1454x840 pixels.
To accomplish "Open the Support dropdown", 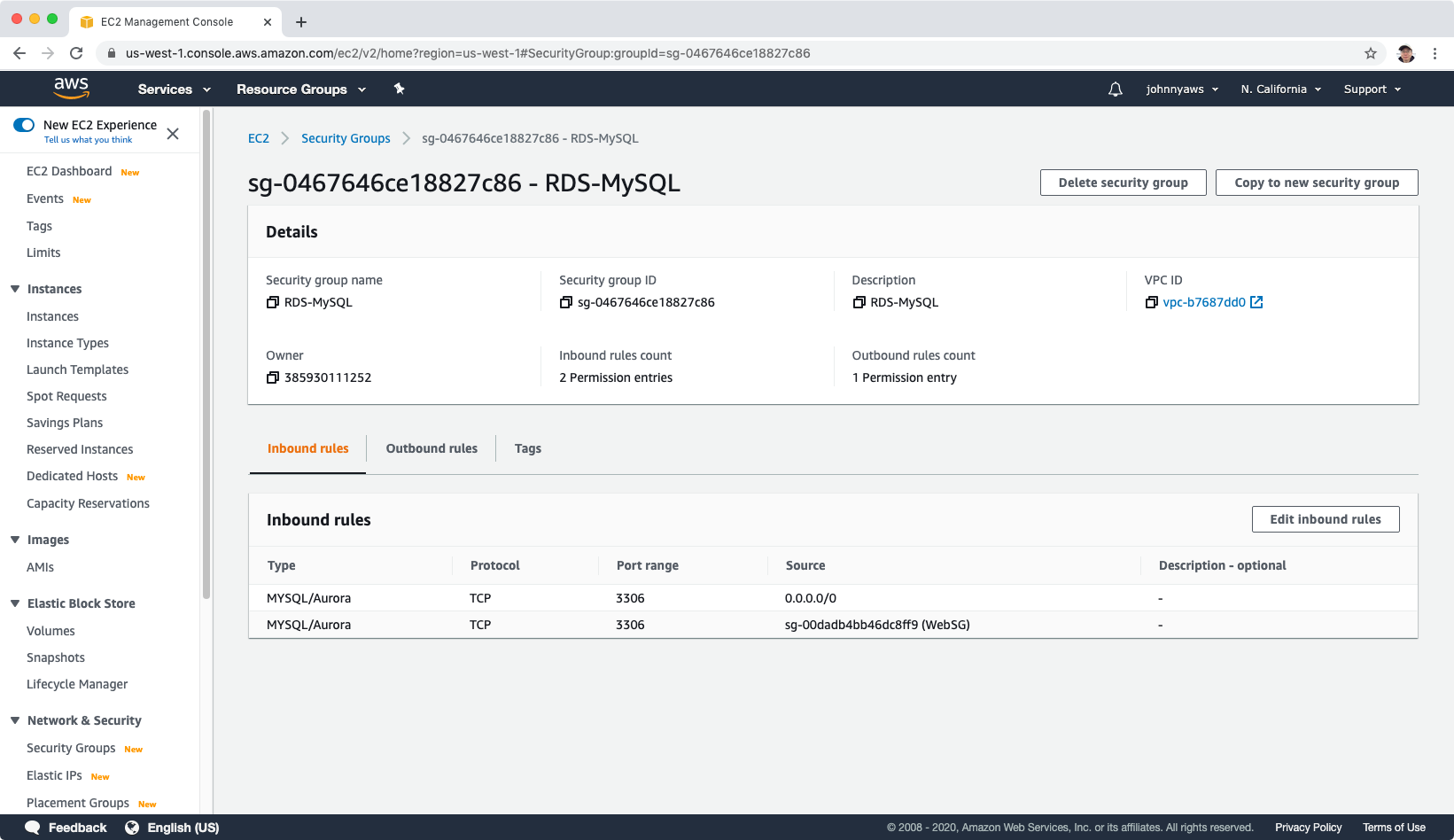I will [1372, 89].
